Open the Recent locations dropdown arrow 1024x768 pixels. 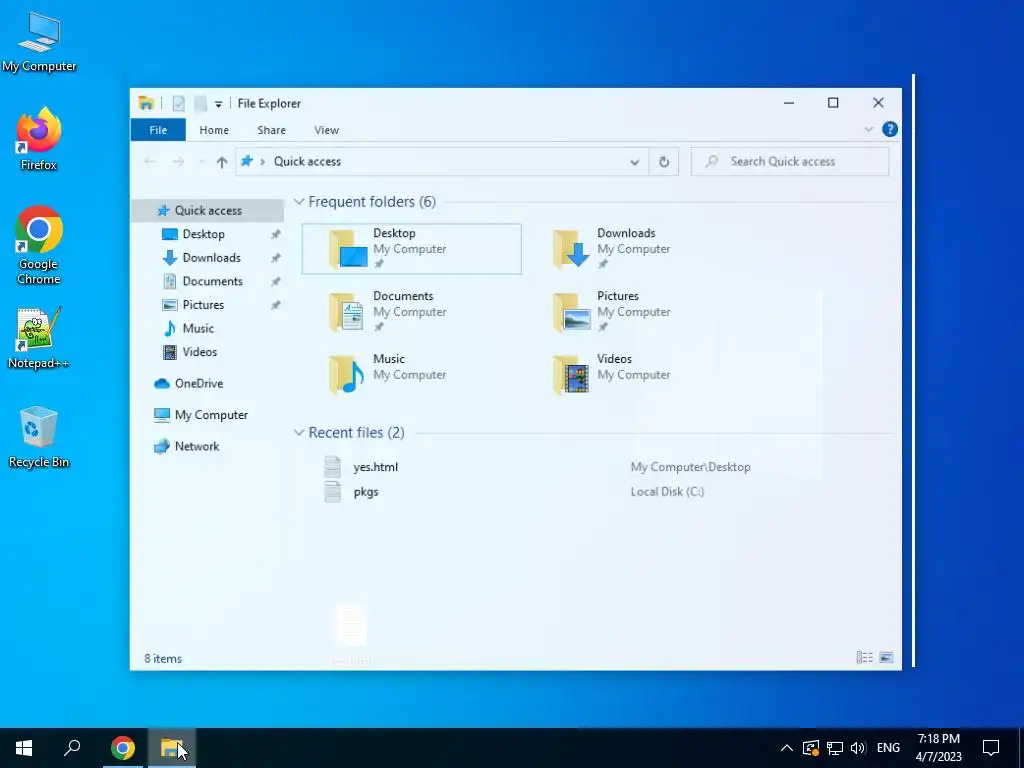pyautogui.click(x=201, y=162)
